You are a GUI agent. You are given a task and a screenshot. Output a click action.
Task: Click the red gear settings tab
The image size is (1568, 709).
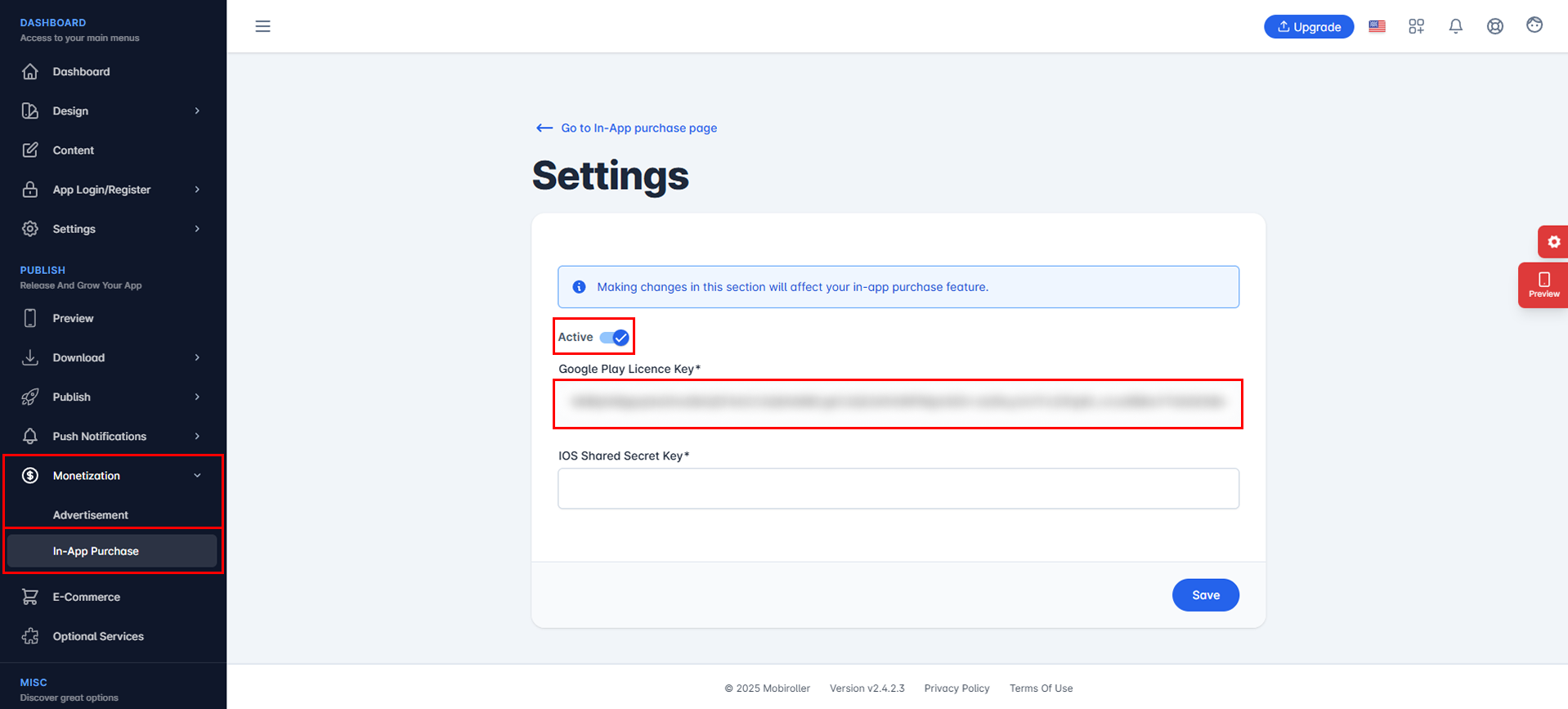coord(1552,242)
